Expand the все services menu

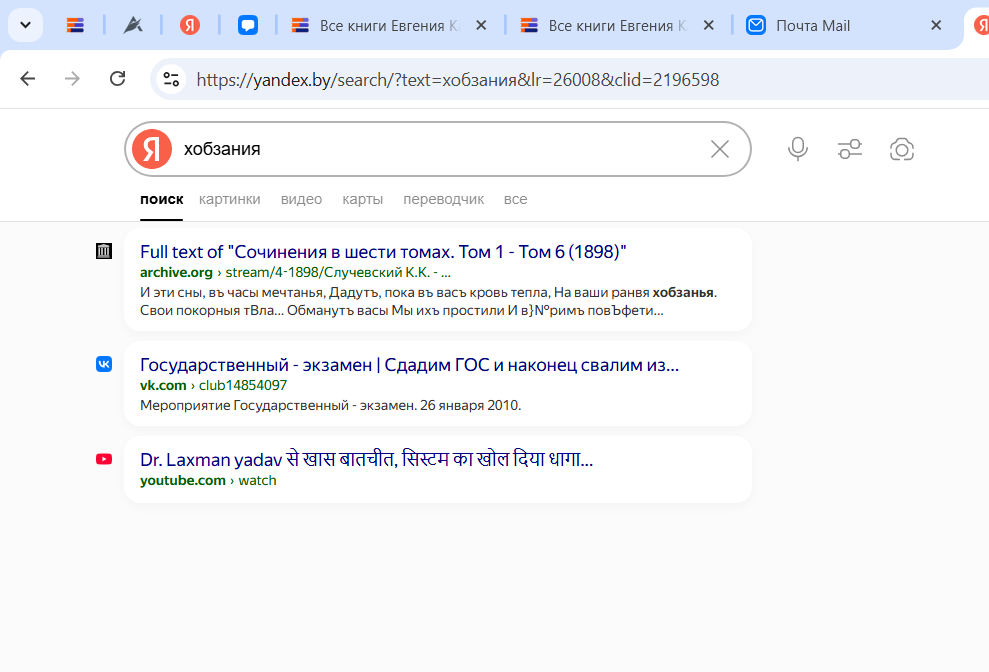(x=515, y=199)
